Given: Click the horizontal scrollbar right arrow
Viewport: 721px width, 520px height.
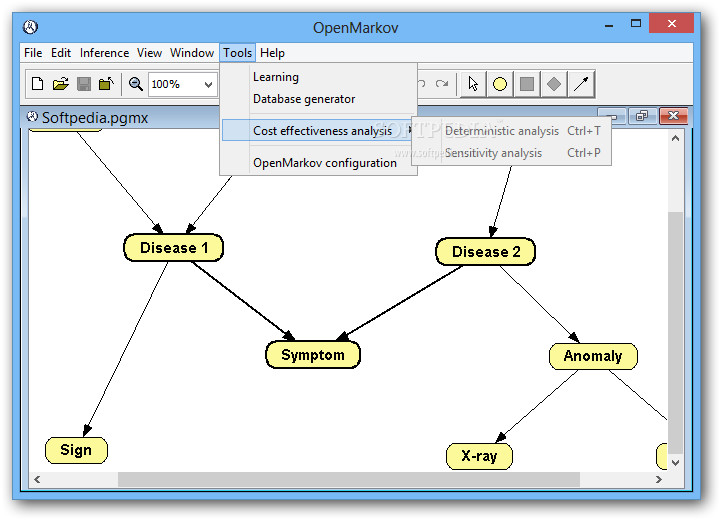Looking at the screenshot, I should coord(659,479).
